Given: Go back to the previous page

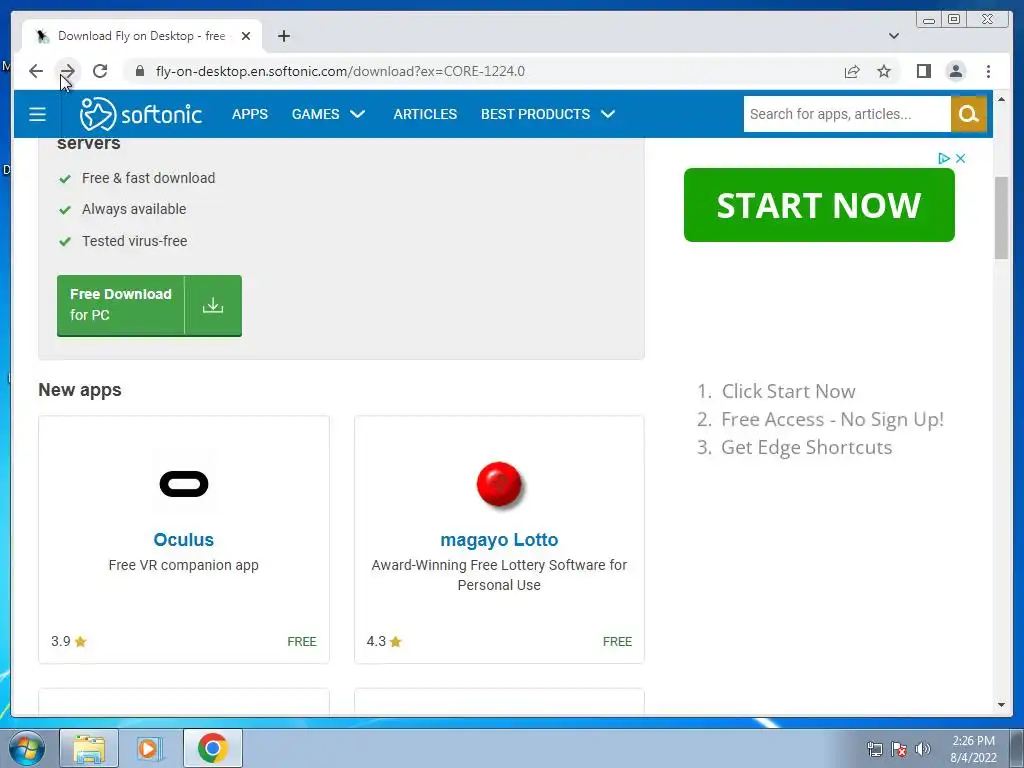Looking at the screenshot, I should [36, 71].
